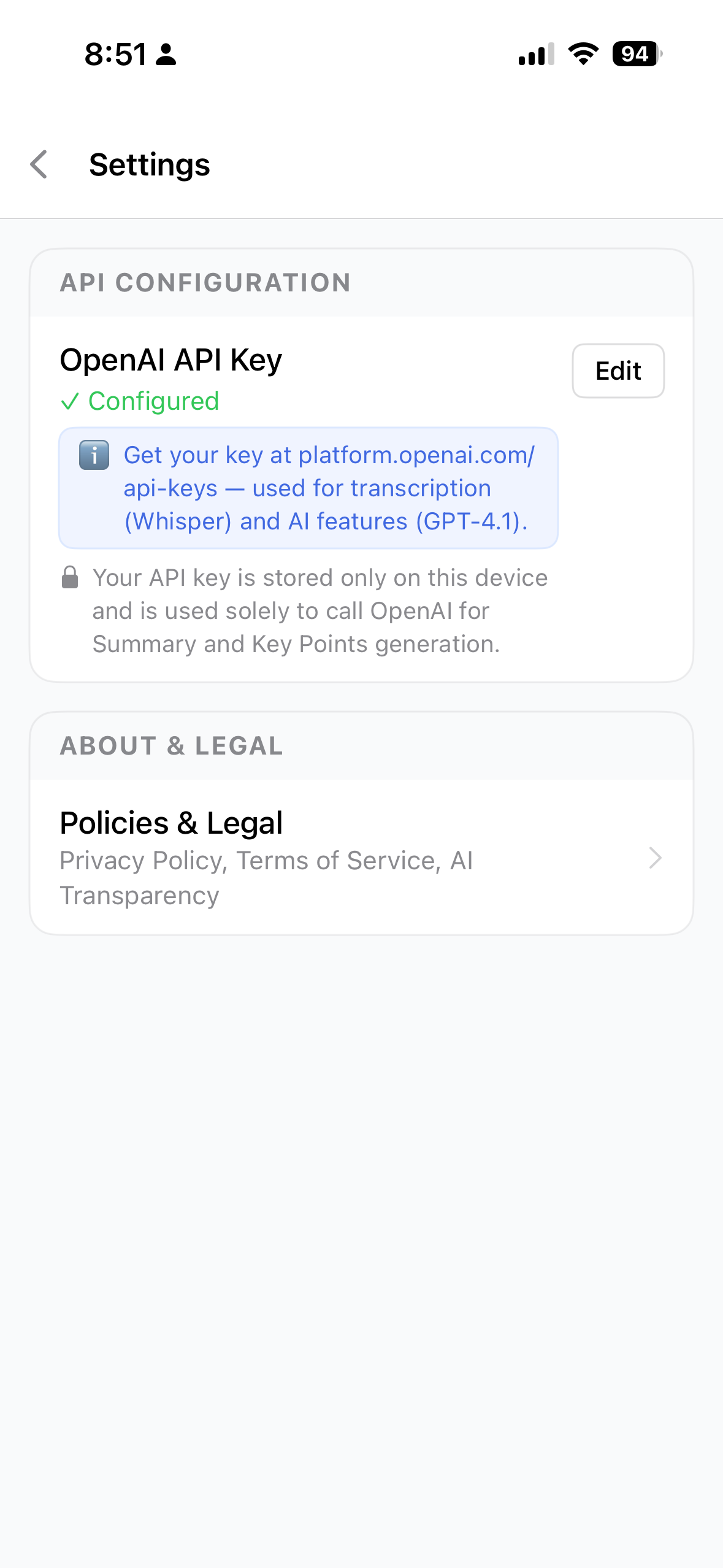The width and height of the screenshot is (723, 1568).
Task: Tap the battery indicator showing 94
Action: coord(636,54)
